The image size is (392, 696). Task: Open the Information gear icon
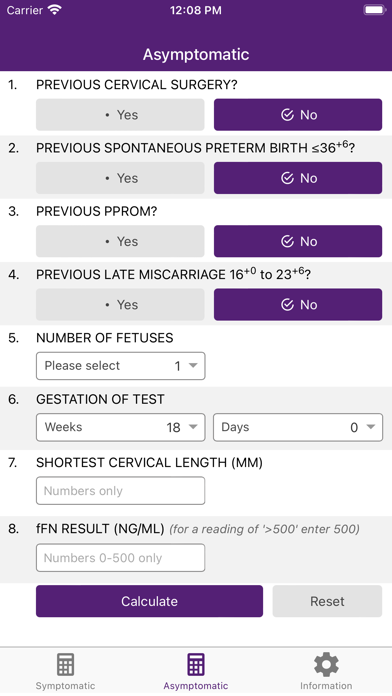[x=326, y=664]
